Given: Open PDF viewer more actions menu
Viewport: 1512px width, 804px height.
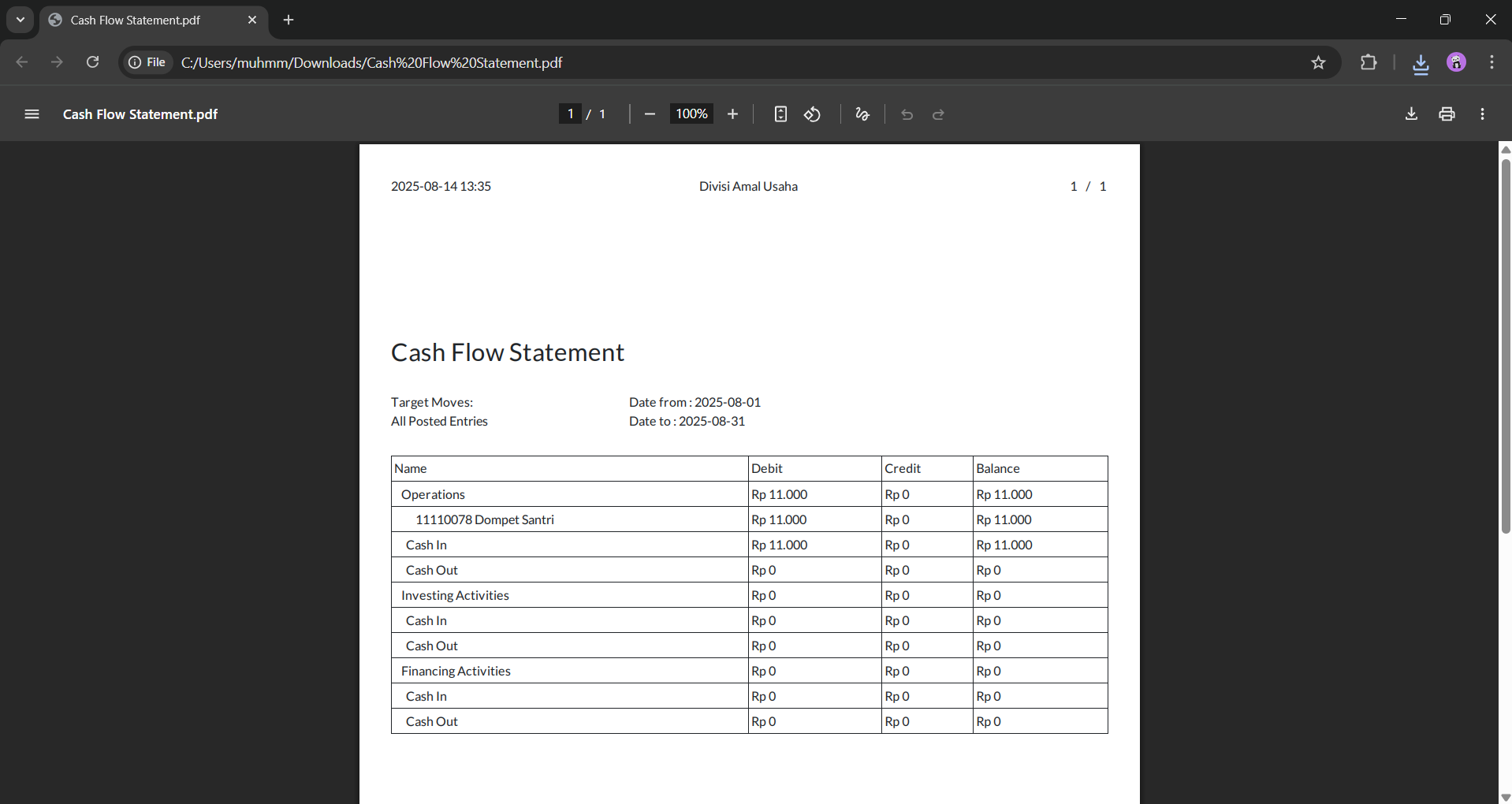Looking at the screenshot, I should tap(1482, 114).
